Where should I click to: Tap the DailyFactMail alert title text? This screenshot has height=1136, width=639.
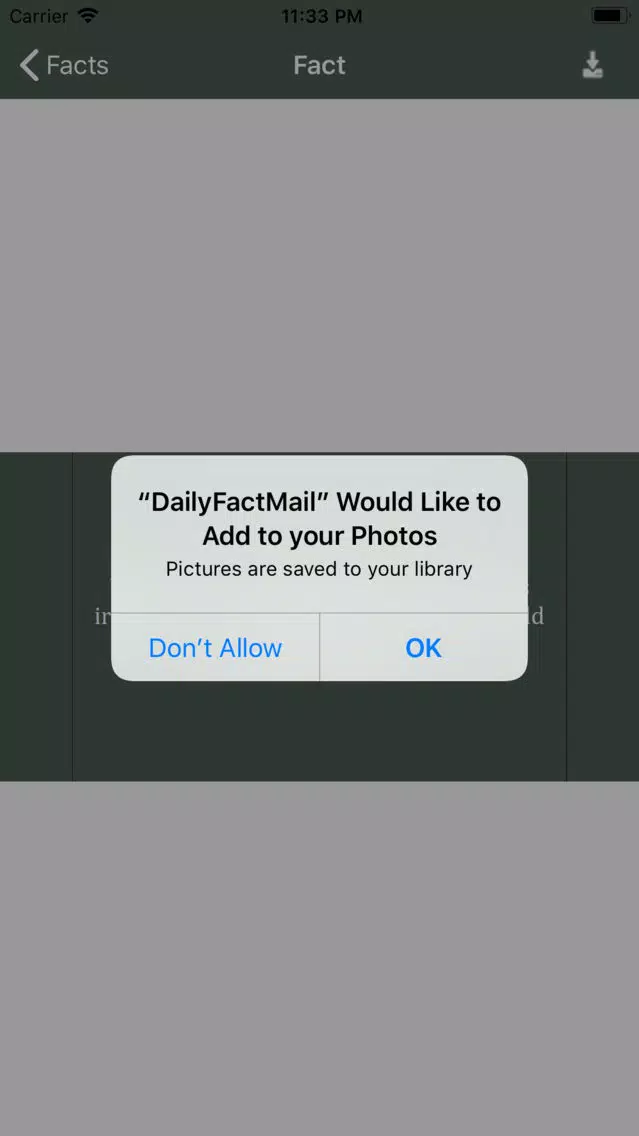tap(320, 519)
